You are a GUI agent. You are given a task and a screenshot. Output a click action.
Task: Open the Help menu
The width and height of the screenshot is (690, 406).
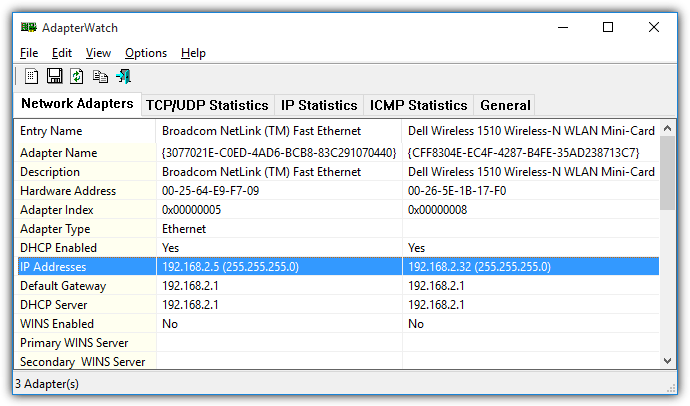click(x=193, y=53)
